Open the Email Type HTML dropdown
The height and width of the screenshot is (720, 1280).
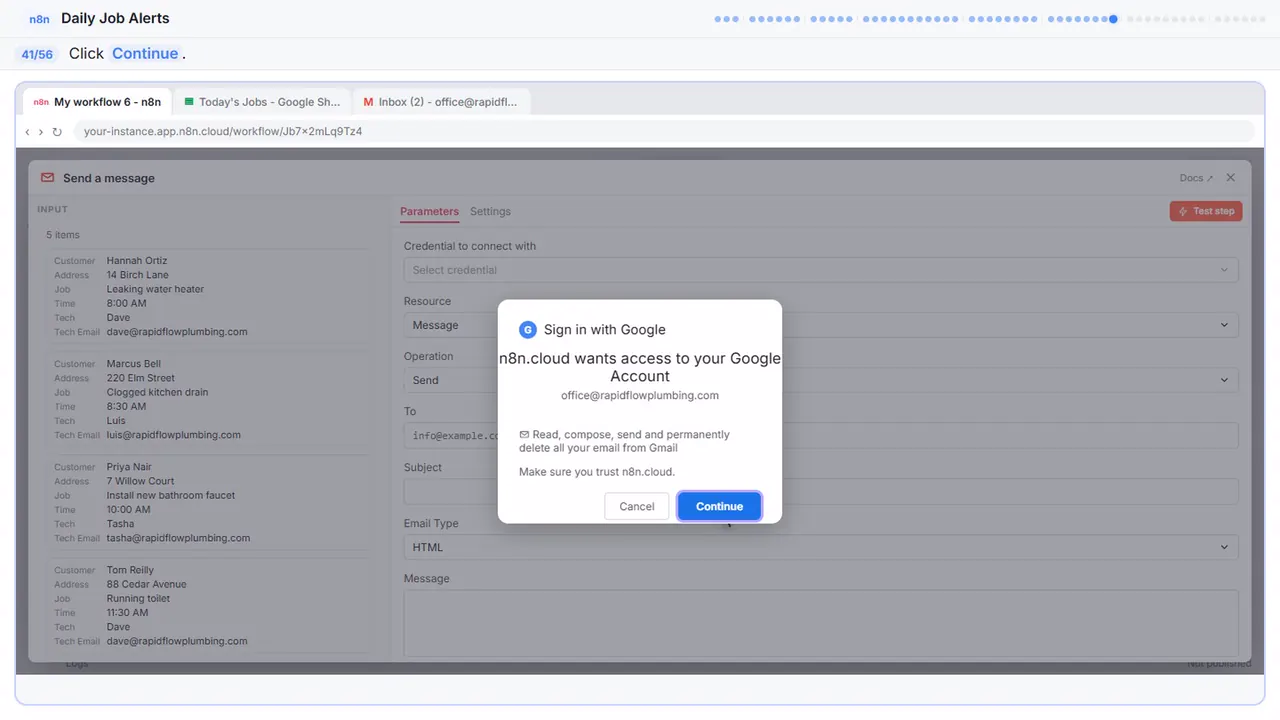821,547
